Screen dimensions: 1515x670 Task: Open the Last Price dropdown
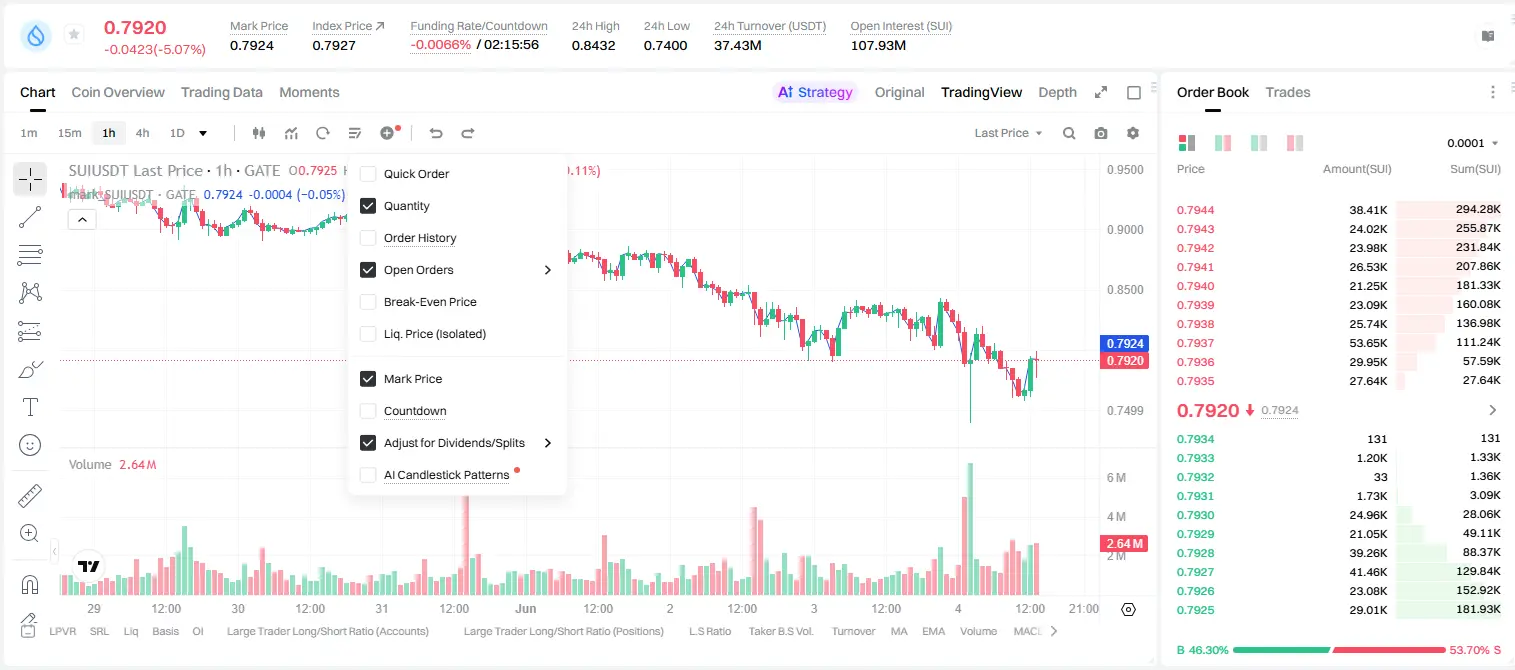(1008, 133)
